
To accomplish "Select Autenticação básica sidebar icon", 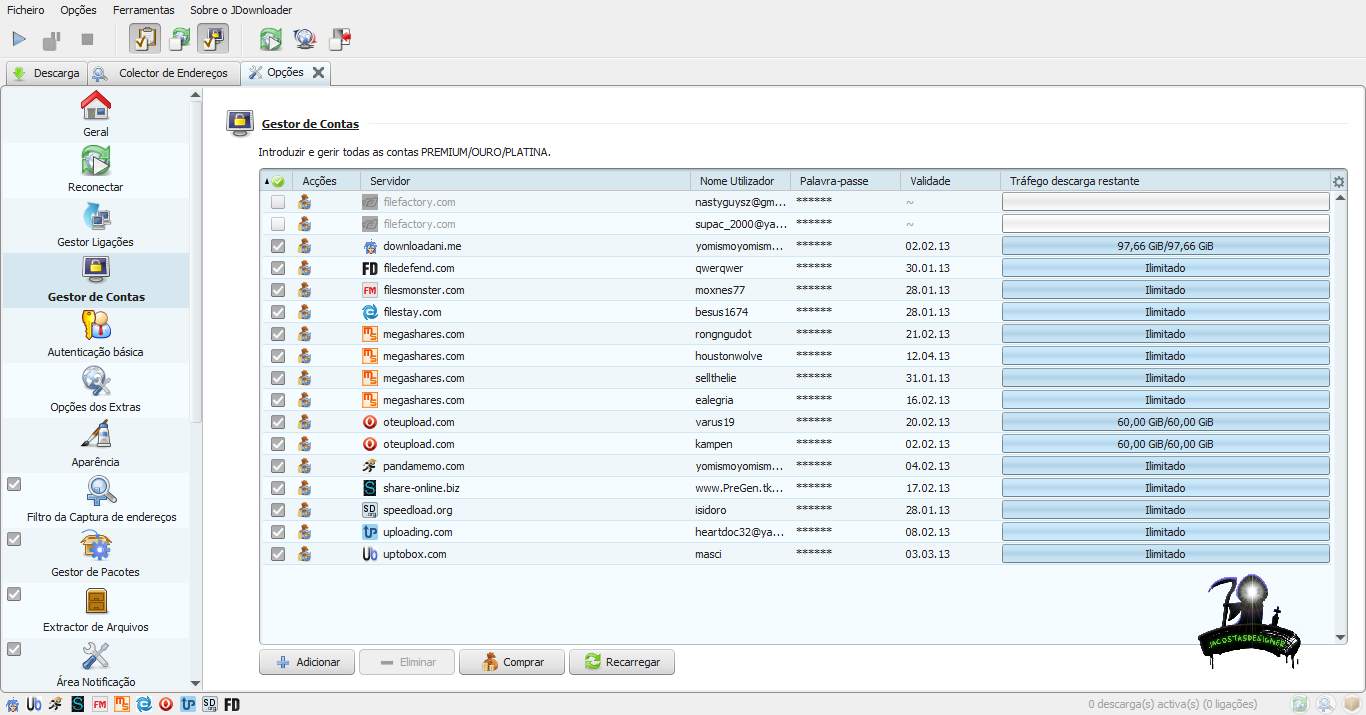I will [x=96, y=326].
